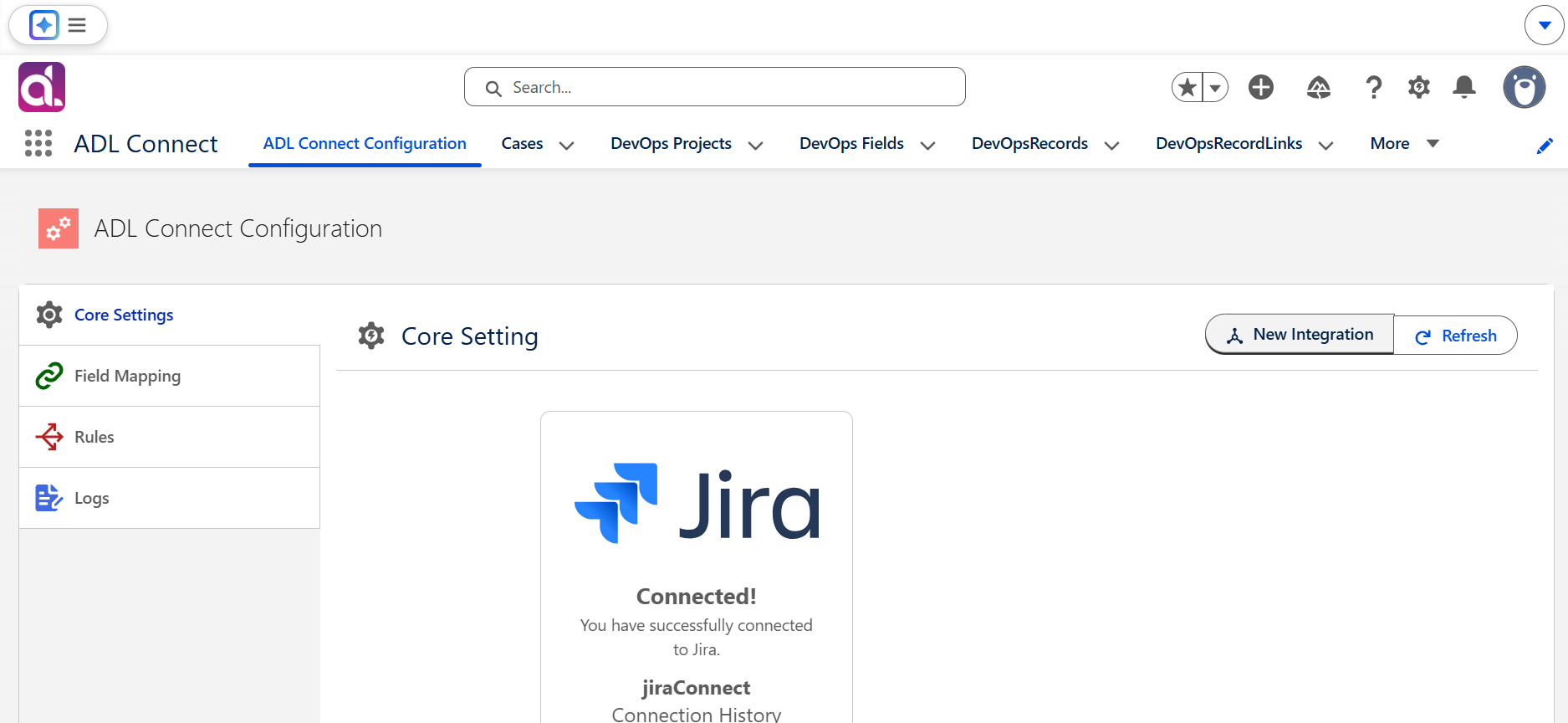Click the user avatar profile icon
Image resolution: width=1568 pixels, height=723 pixels.
click(x=1524, y=87)
